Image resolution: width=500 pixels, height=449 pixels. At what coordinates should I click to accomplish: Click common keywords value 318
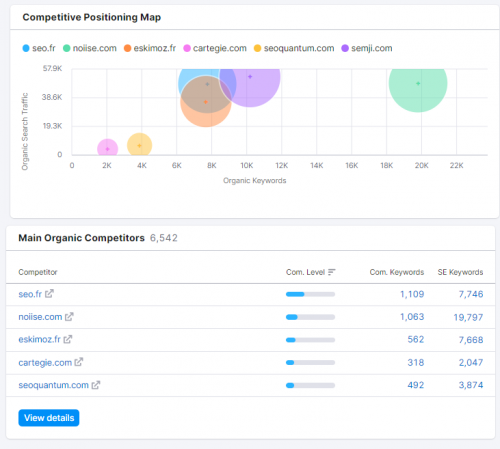click(416, 362)
